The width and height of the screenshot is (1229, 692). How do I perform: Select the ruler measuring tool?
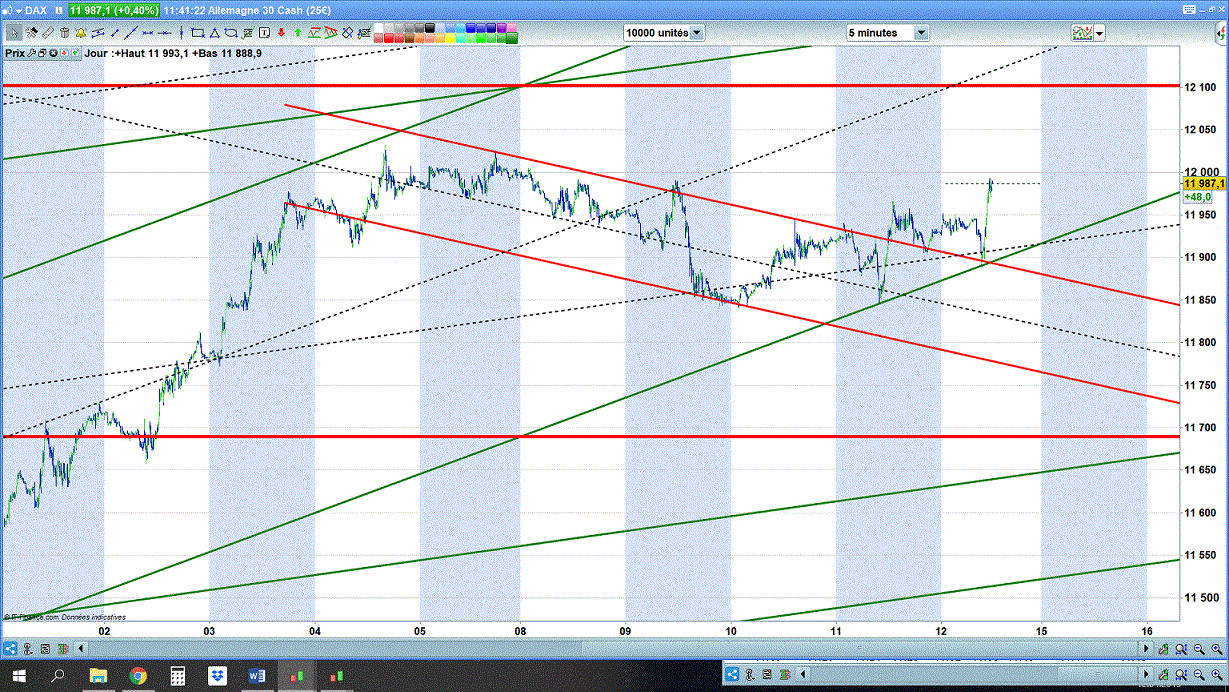pos(47,33)
